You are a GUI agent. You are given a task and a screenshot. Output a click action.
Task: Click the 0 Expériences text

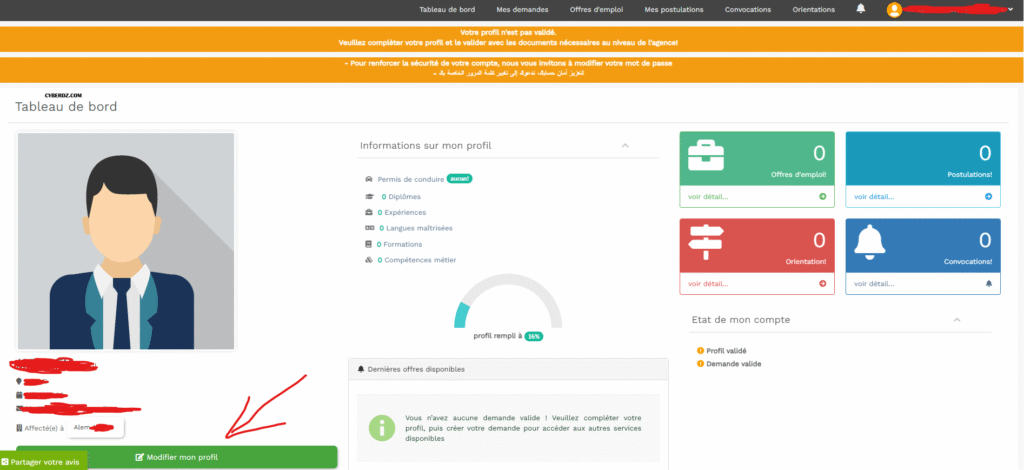[x=402, y=212]
